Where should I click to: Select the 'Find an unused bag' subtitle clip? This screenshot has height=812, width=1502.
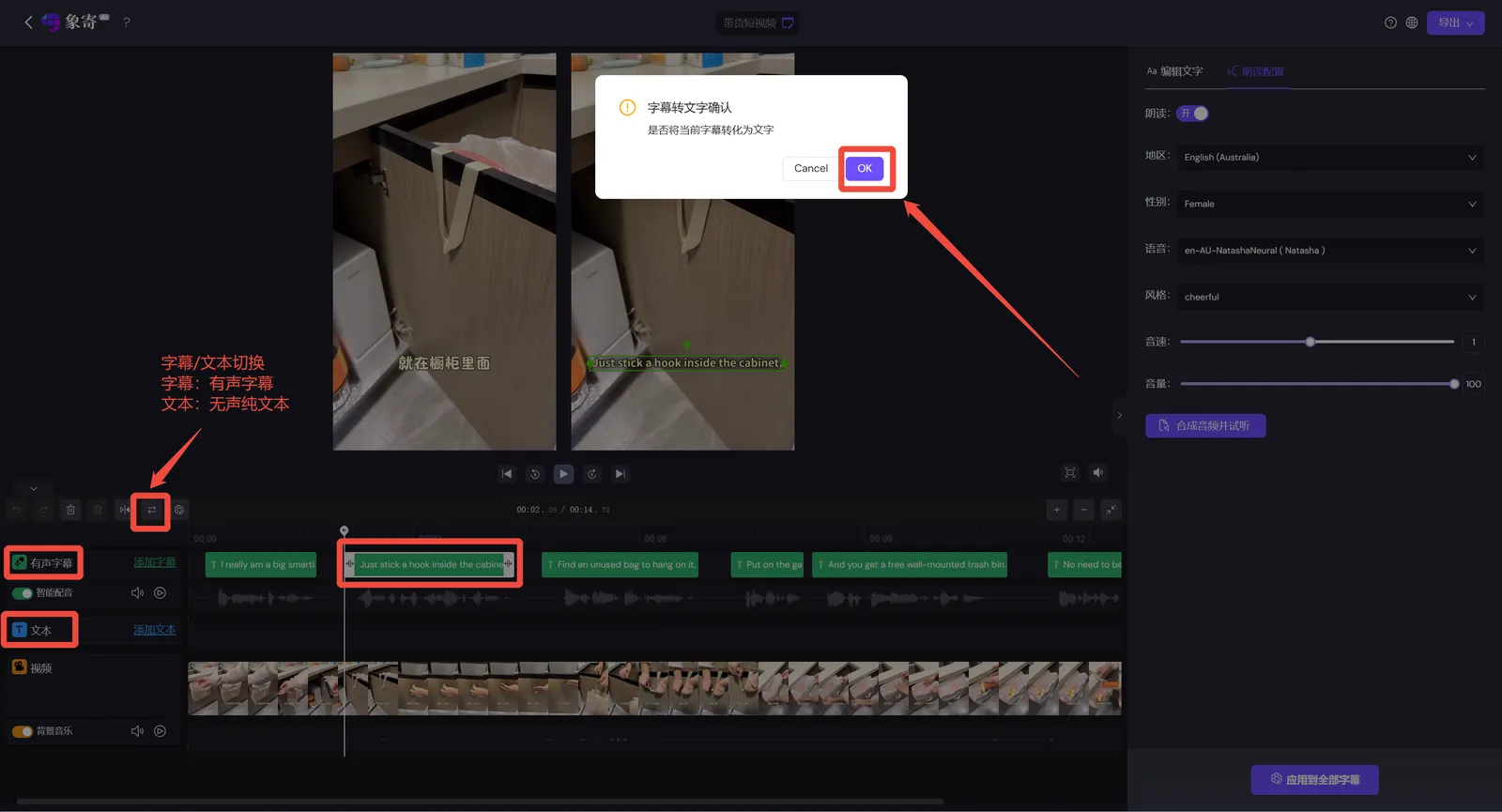pyautogui.click(x=621, y=564)
